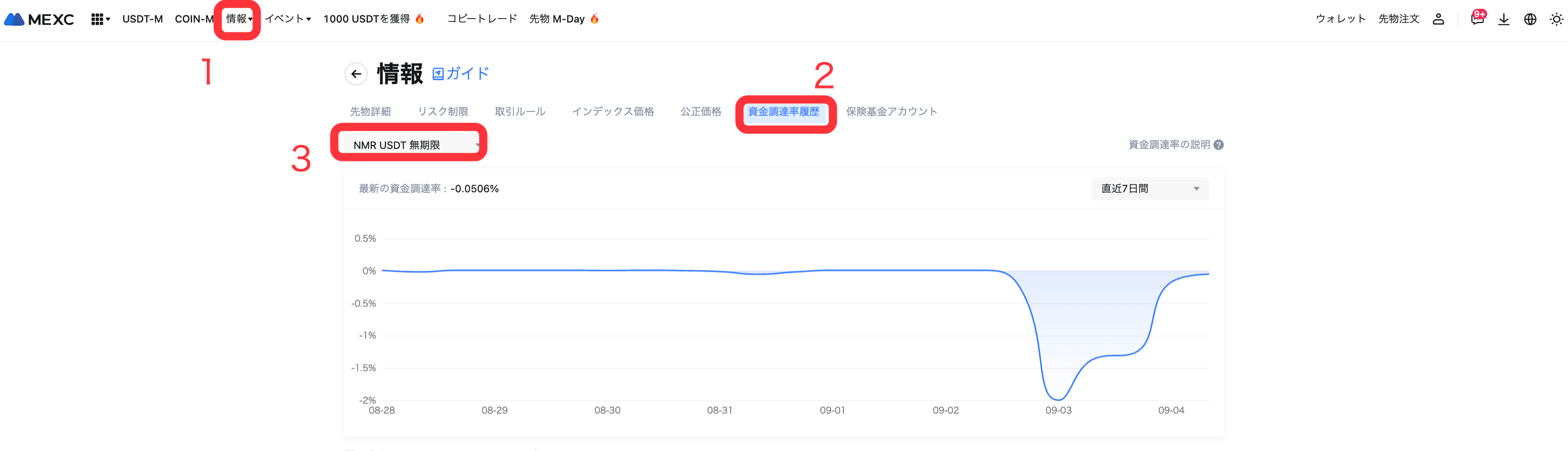Open the 直近7日間 time range dropdown
Screen dimensions: 1568x451
(x=1149, y=188)
